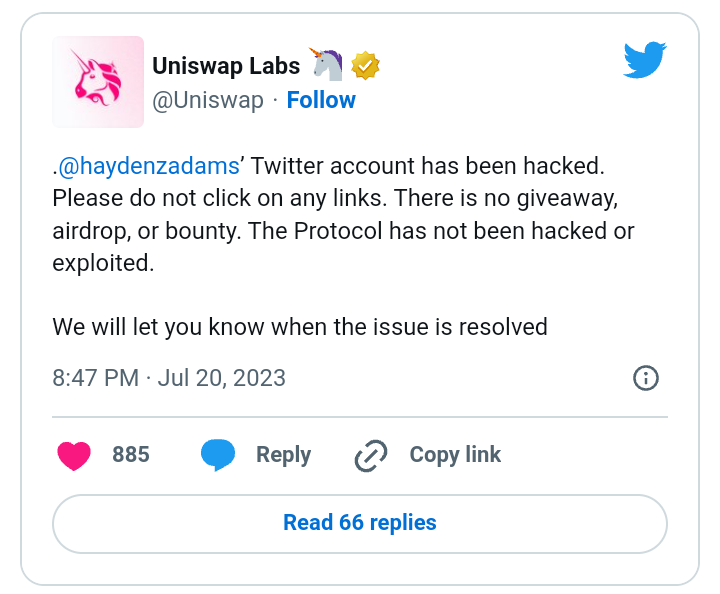This screenshot has width=720, height=594.
Task: Open the tweet info circle icon
Action: click(x=646, y=378)
